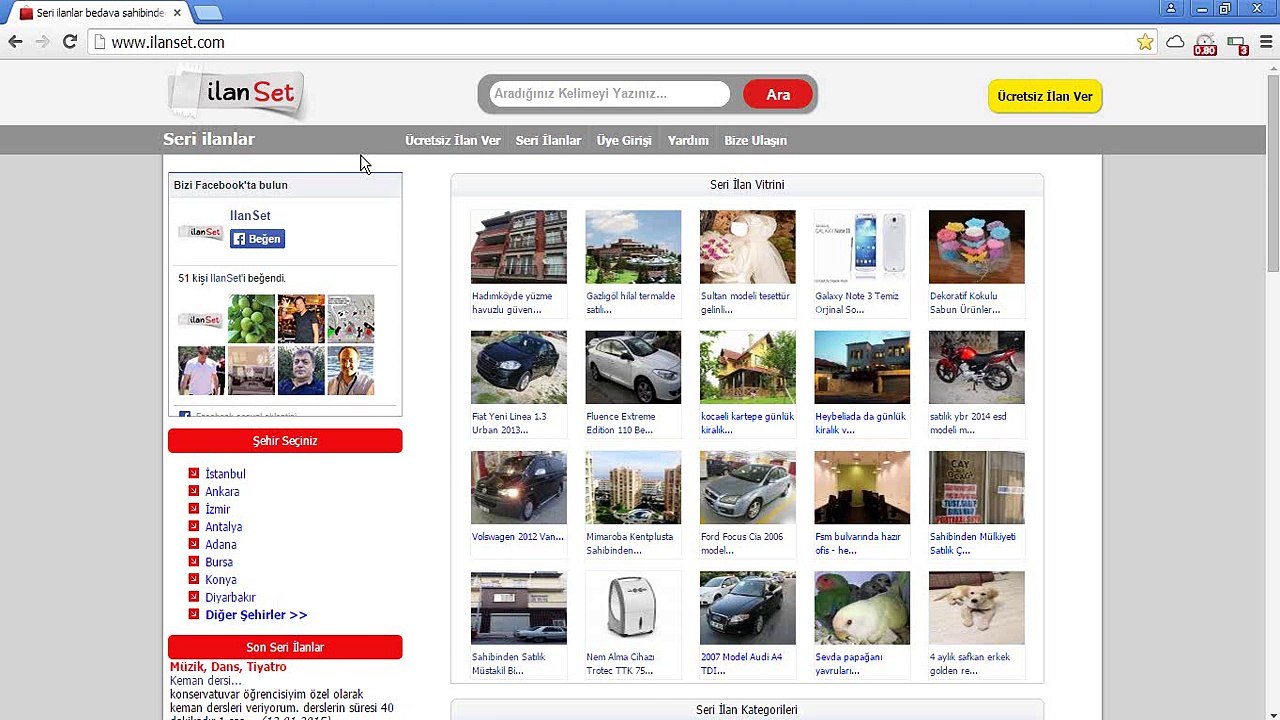Select İstanbul from the city list
This screenshot has height=720, width=1280.
[x=225, y=474]
